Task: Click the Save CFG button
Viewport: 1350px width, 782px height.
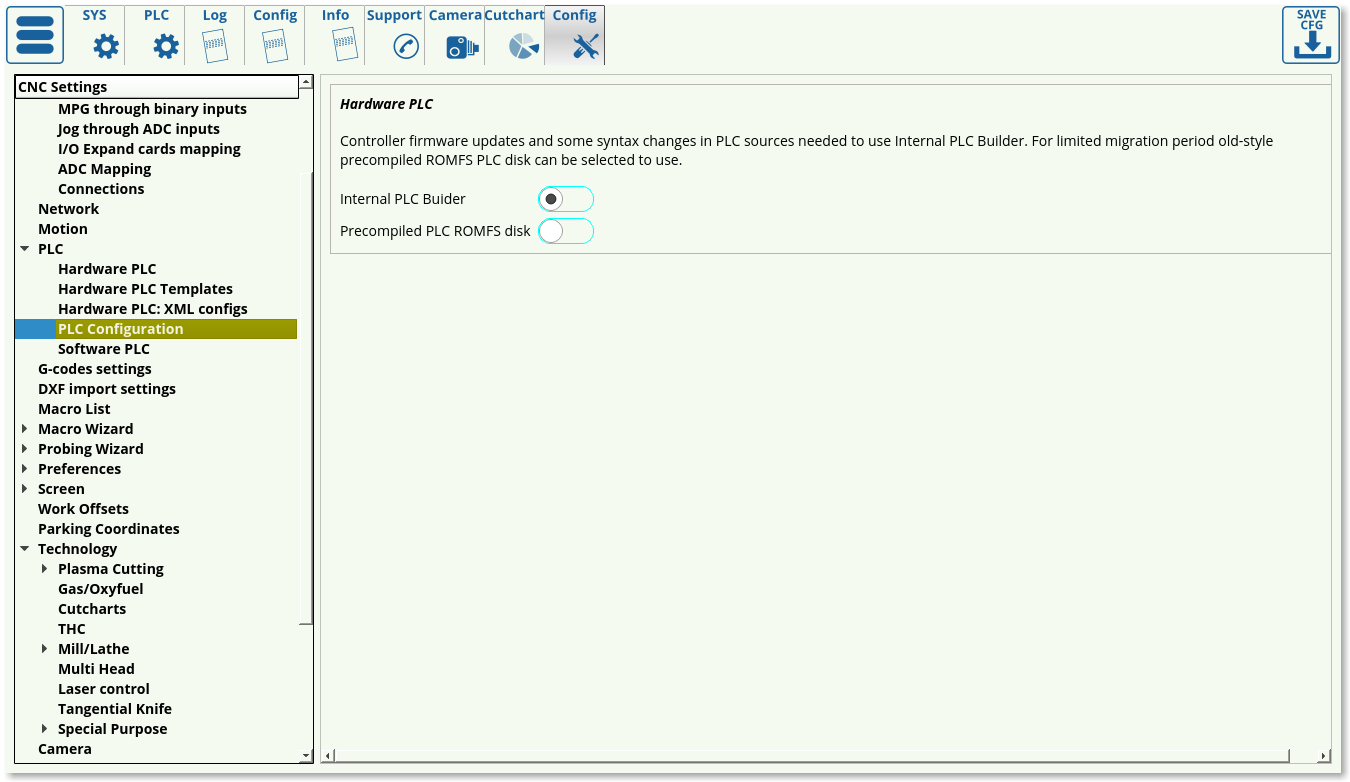Action: click(1310, 35)
